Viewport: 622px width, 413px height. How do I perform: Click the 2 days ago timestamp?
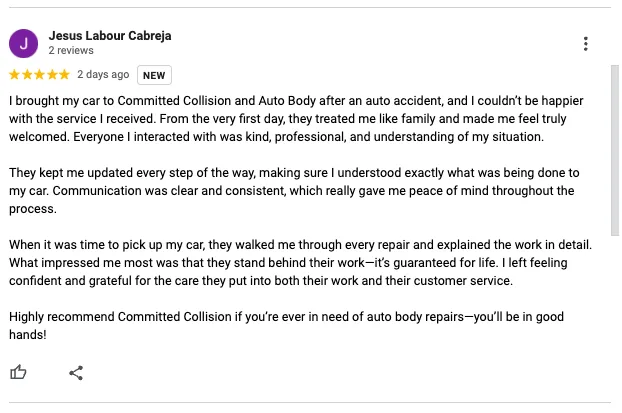pos(103,75)
